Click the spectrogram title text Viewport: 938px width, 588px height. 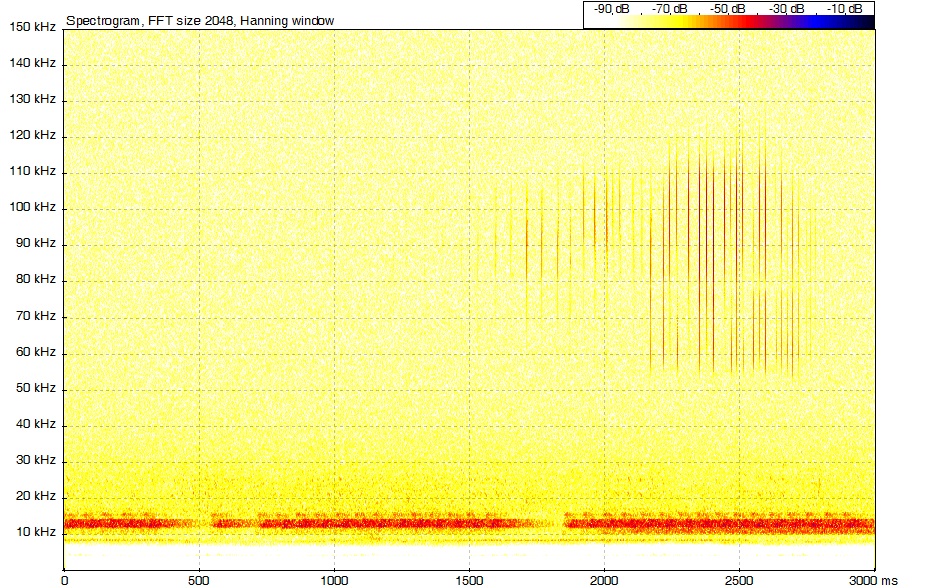[x=200, y=21]
